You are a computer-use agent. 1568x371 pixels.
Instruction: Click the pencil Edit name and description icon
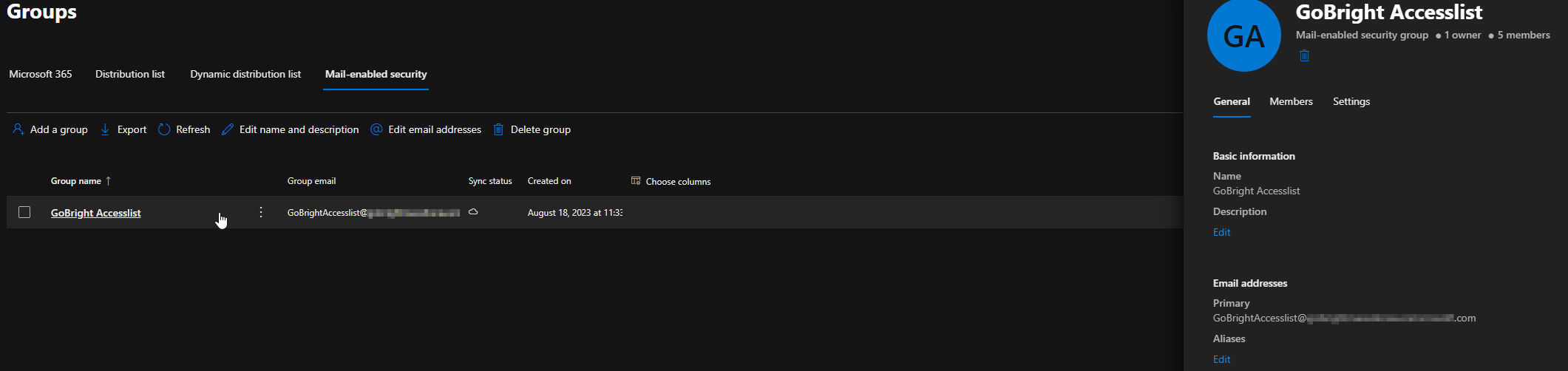click(228, 129)
